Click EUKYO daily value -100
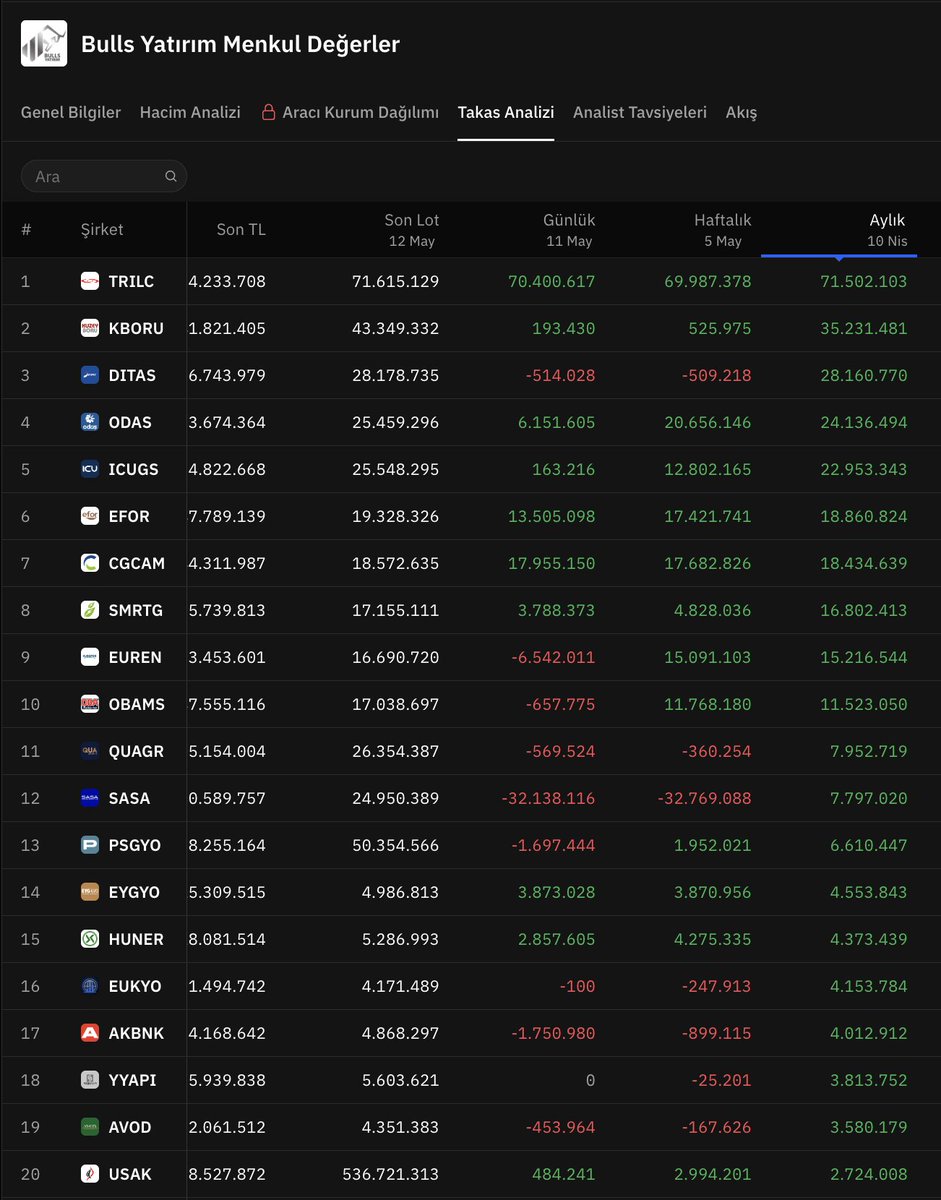The image size is (941, 1200). (x=575, y=986)
